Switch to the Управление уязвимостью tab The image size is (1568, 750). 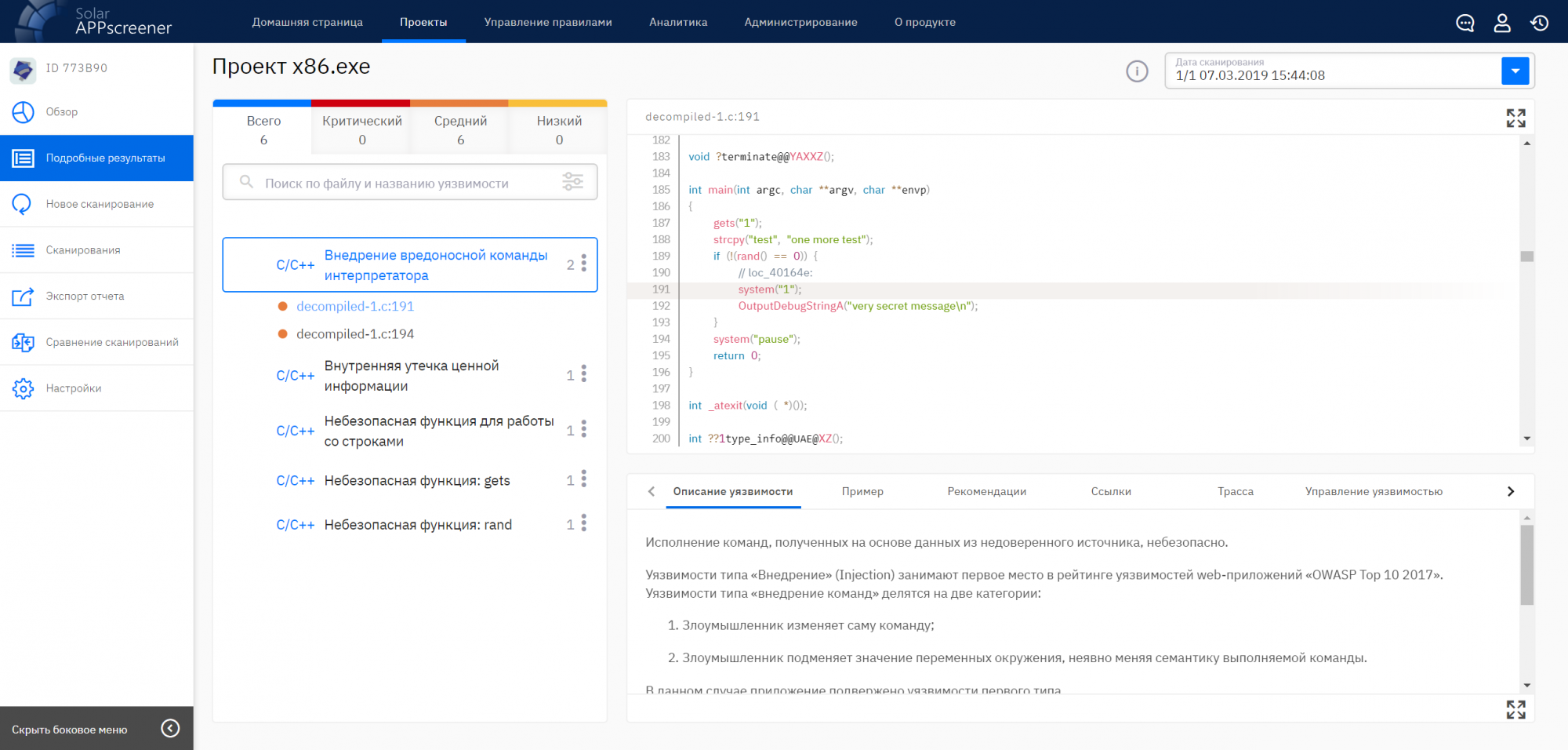click(x=1374, y=492)
